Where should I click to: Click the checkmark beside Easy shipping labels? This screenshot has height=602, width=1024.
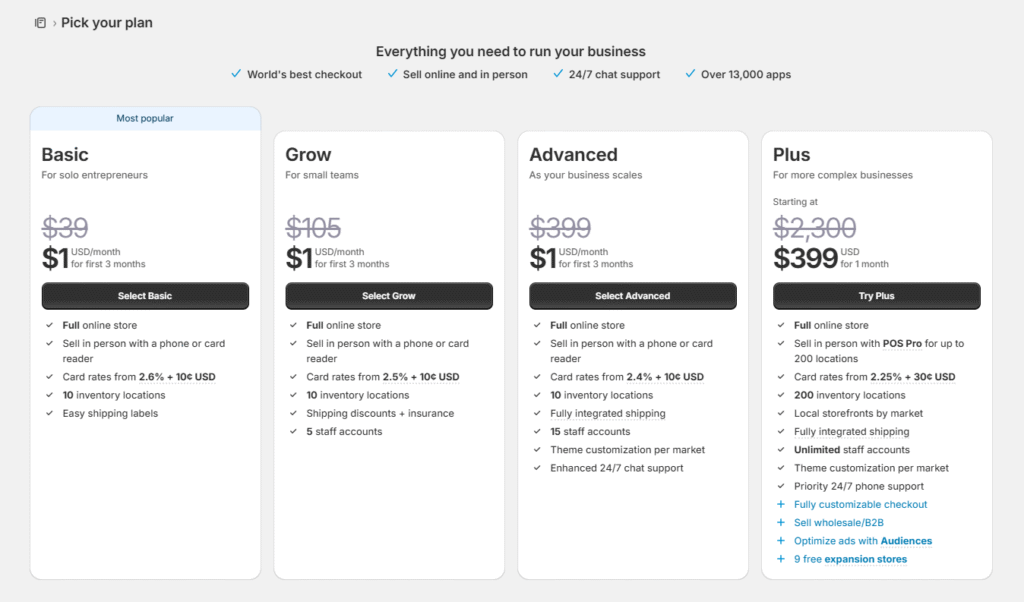coord(50,414)
